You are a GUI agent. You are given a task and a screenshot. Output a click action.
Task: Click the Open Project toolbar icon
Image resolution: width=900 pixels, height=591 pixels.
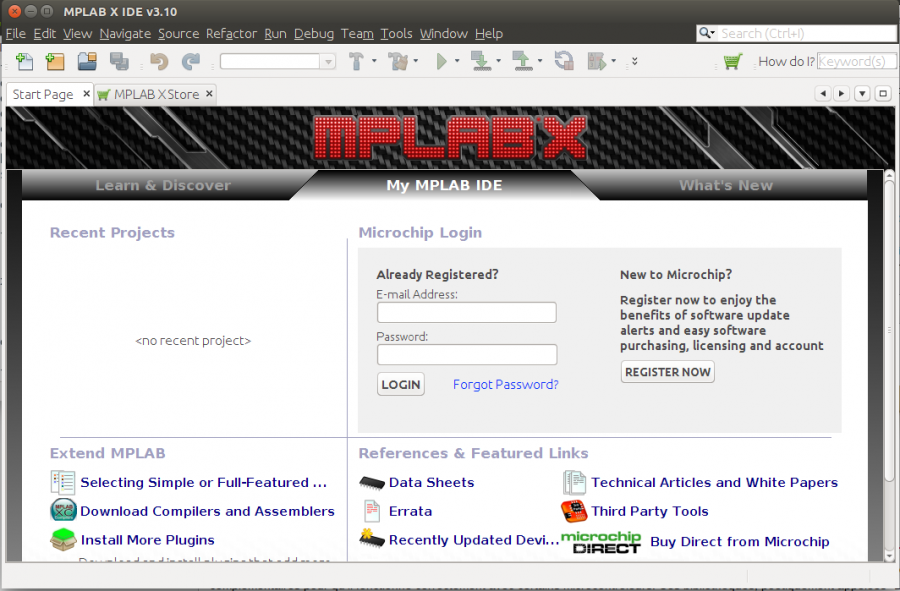[87, 61]
